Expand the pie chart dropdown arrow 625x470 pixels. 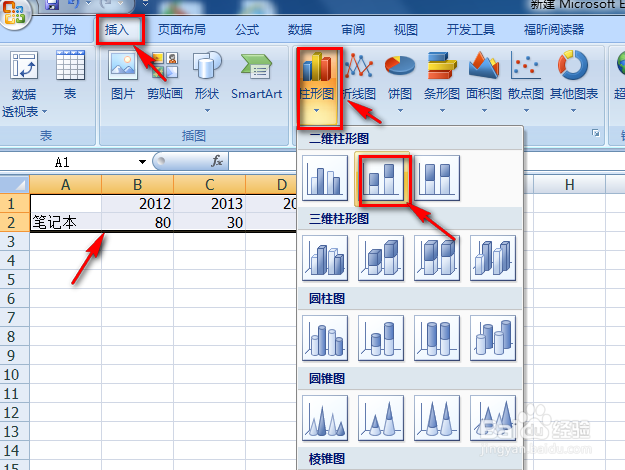pyautogui.click(x=400, y=111)
